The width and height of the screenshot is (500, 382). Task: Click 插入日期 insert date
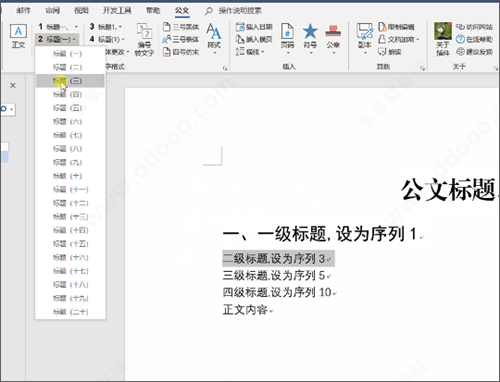coord(254,27)
